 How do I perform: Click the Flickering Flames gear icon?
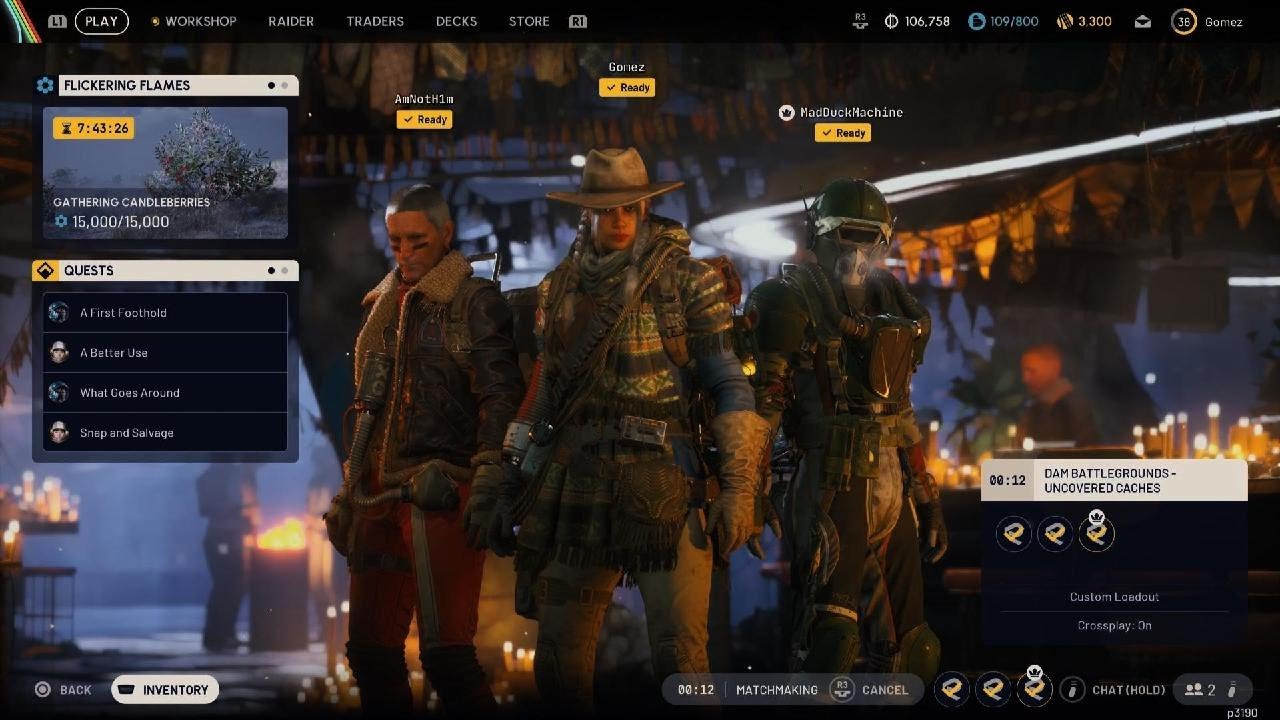click(45, 85)
